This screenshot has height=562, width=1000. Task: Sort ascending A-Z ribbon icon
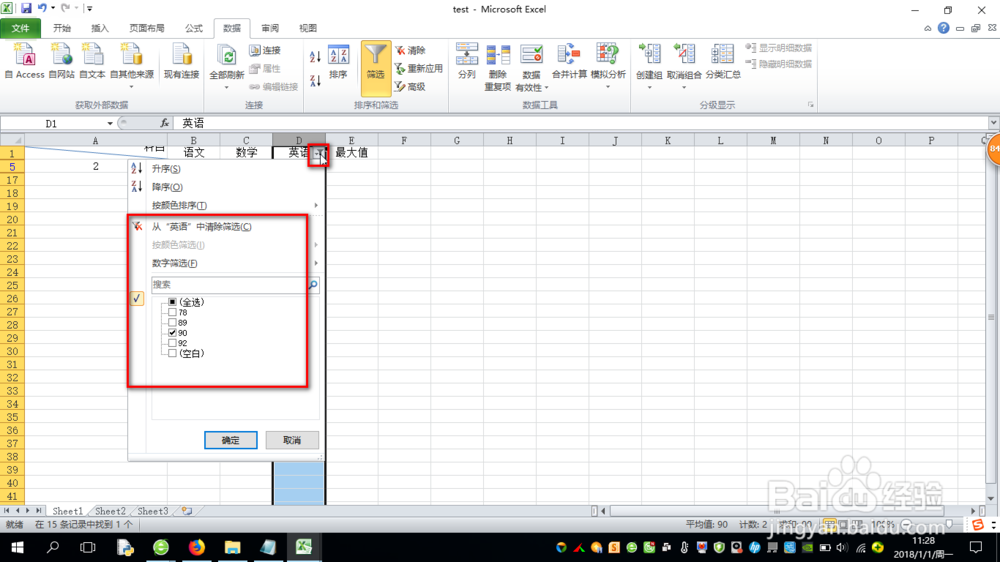coord(315,57)
